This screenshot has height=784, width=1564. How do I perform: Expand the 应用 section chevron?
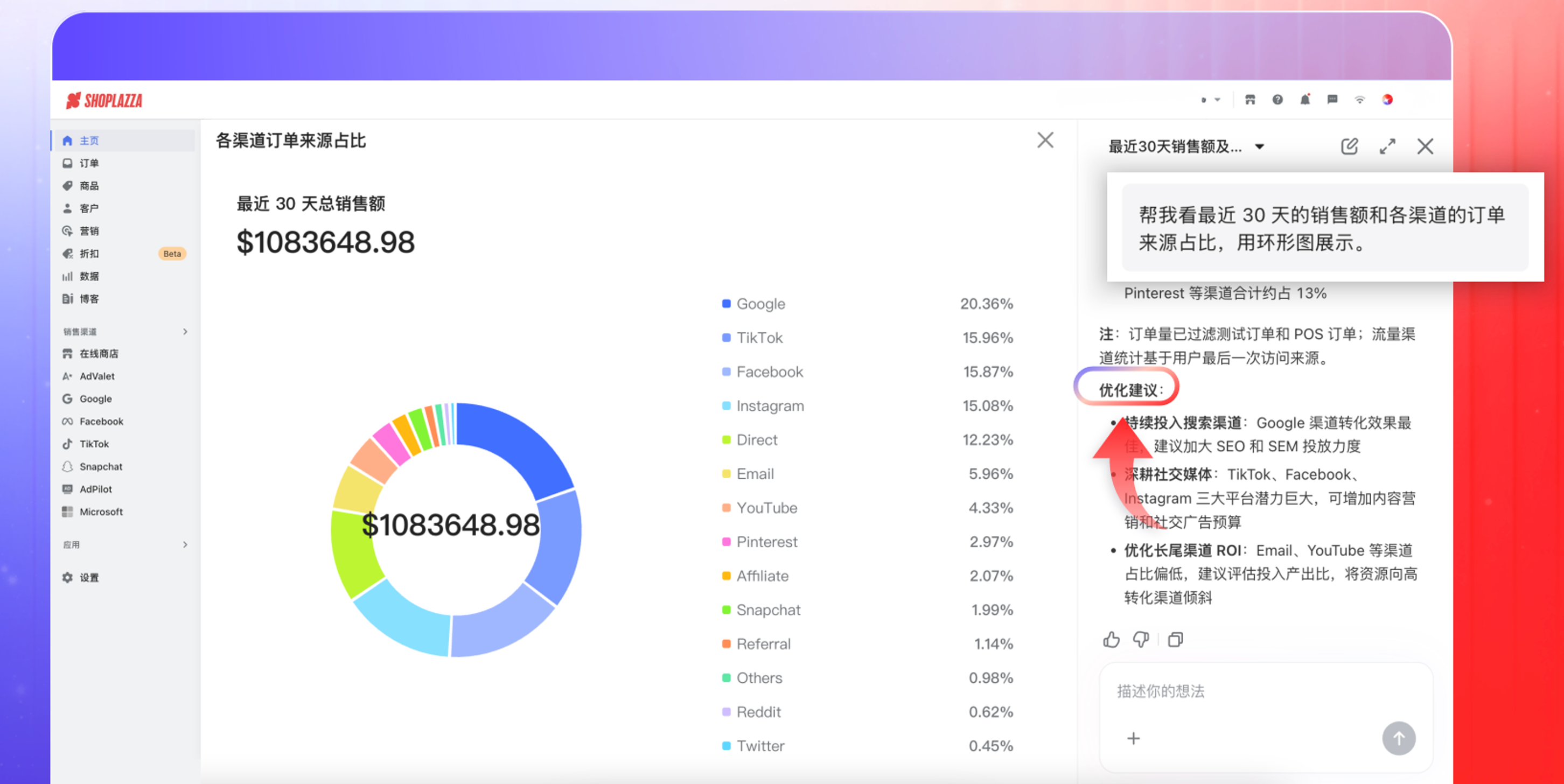tap(185, 544)
